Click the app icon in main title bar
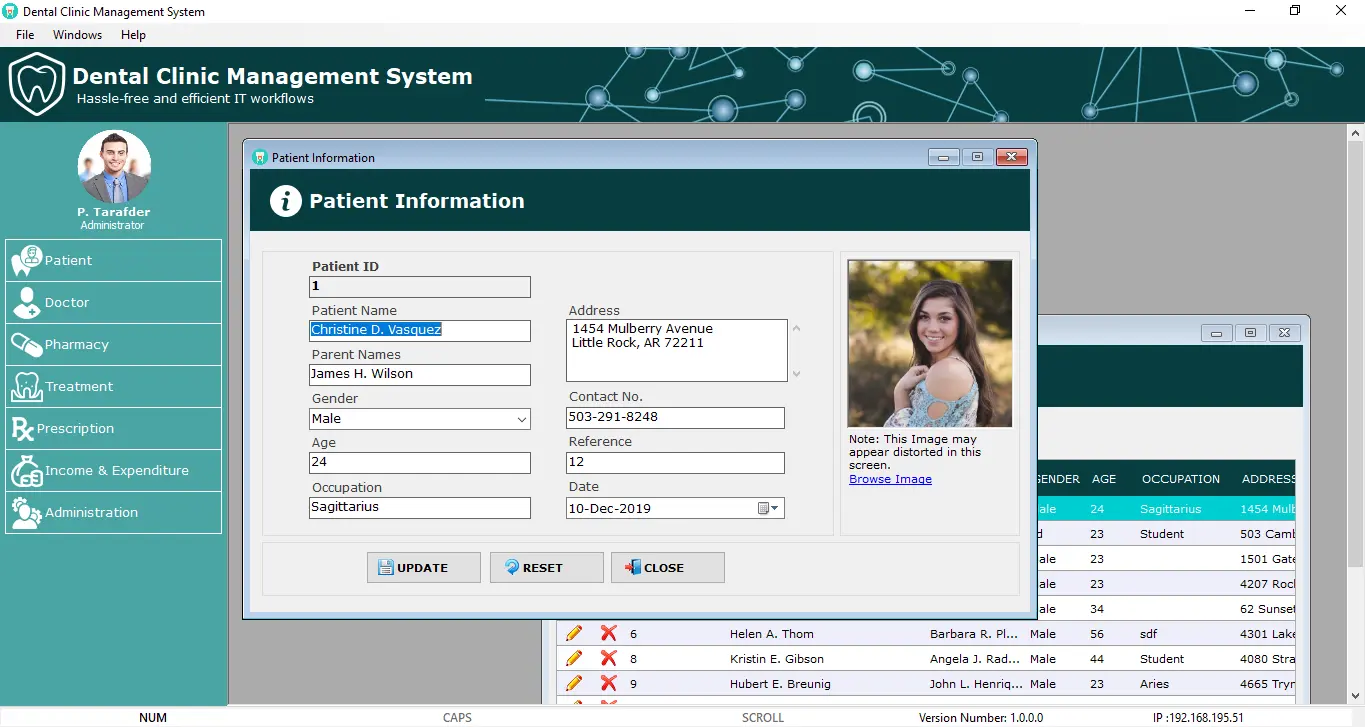 pyautogui.click(x=10, y=12)
